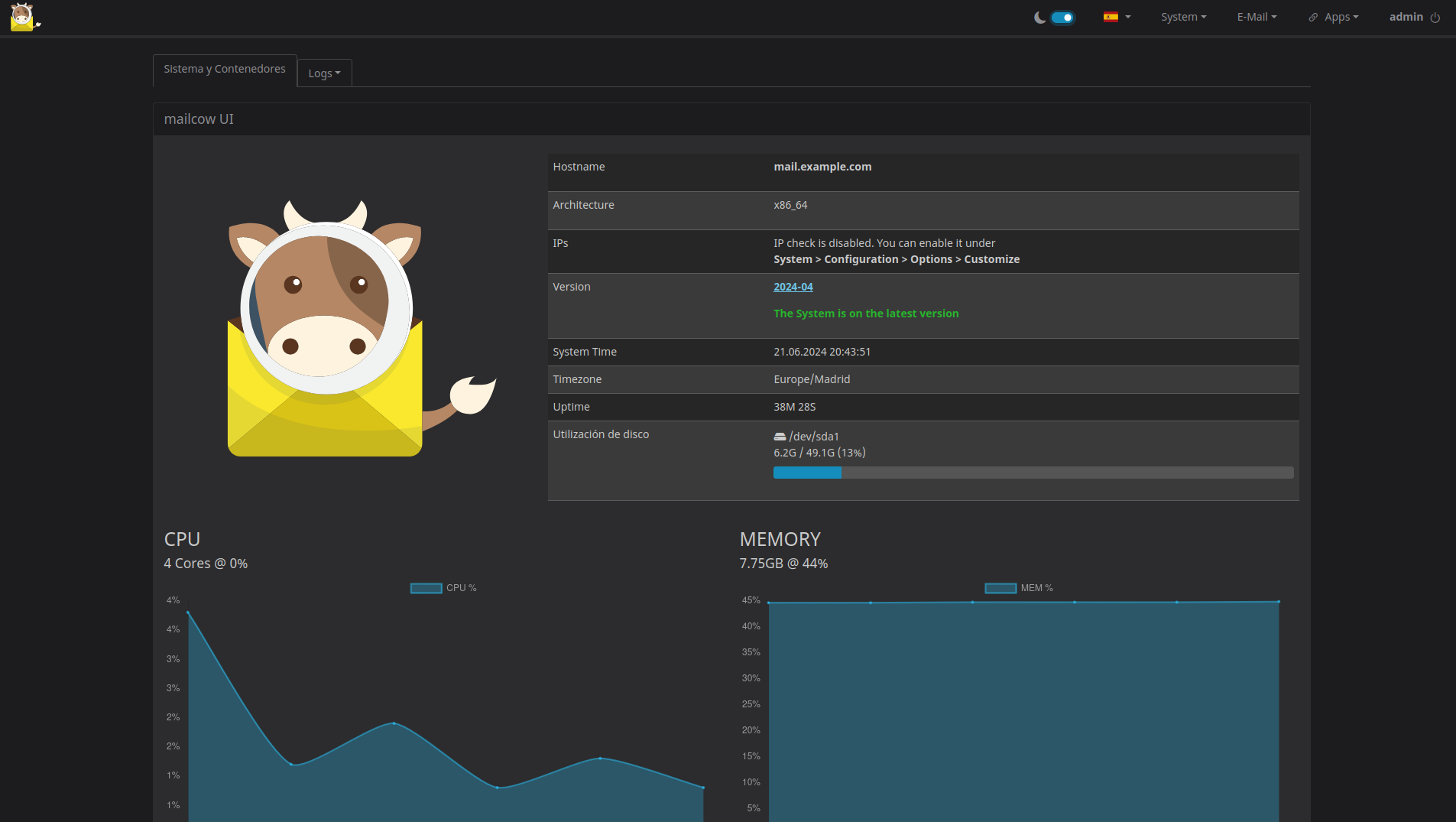The height and width of the screenshot is (822, 1456).
Task: Hide the MEM % chart series
Action: [1000, 588]
